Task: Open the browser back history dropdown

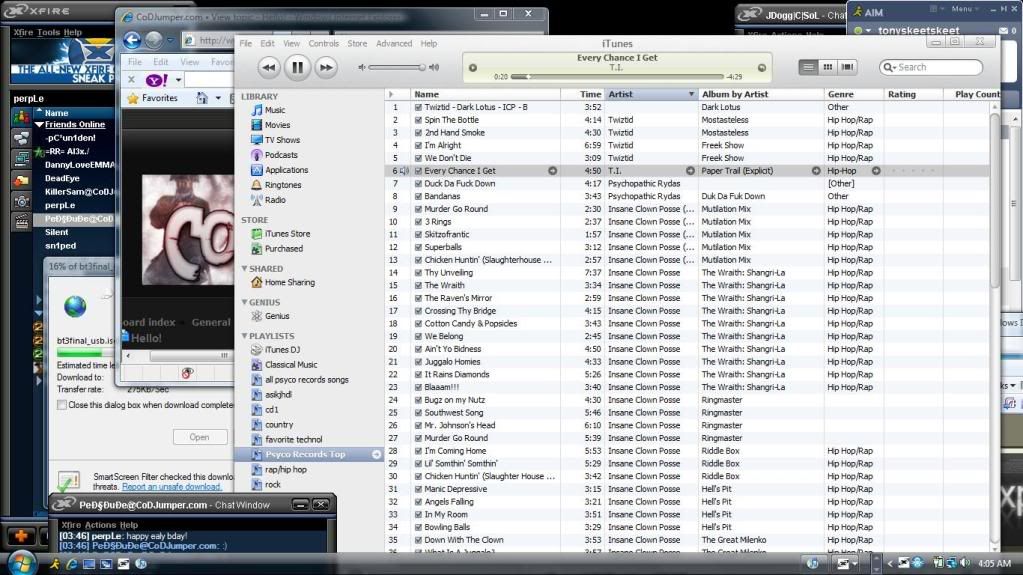Action: [170, 40]
